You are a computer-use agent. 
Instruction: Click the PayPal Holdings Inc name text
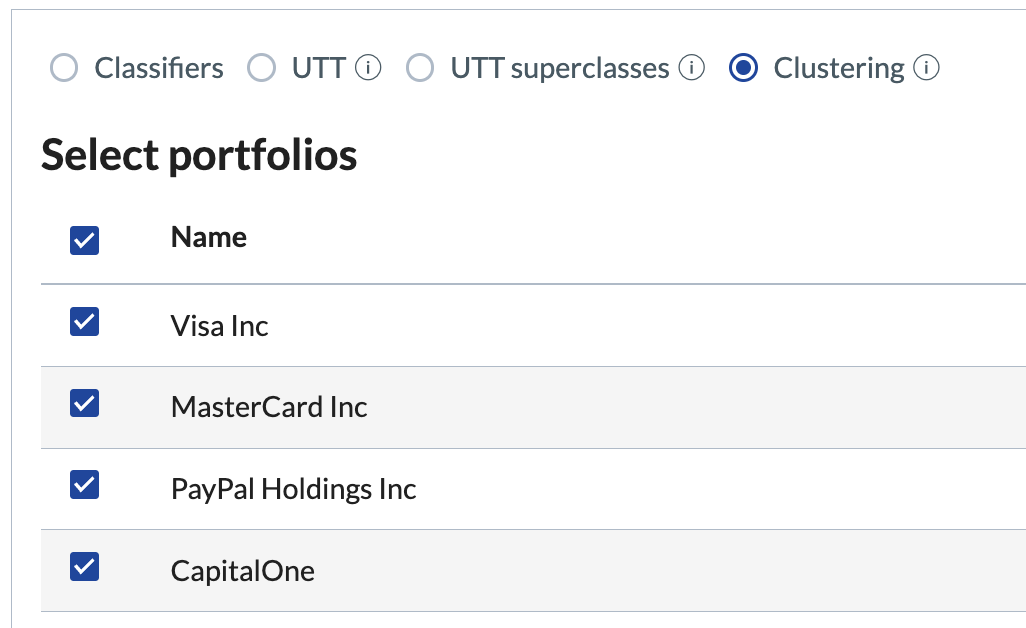point(293,489)
